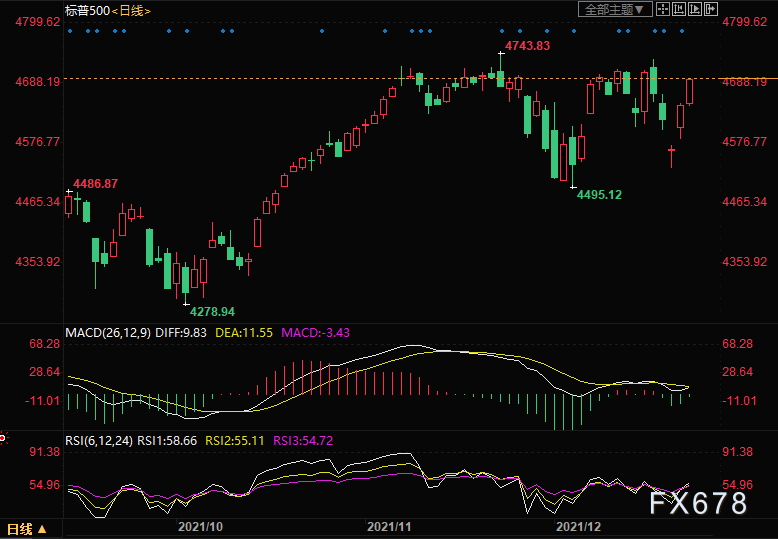The image size is (778, 539).
Task: Click the jump-to-start chart axis icon
Action: click(x=679, y=9)
